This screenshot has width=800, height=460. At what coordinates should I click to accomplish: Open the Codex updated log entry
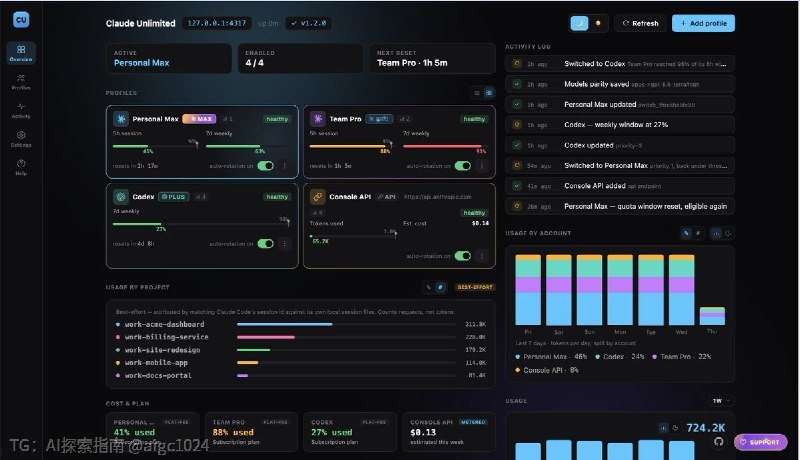click(620, 145)
